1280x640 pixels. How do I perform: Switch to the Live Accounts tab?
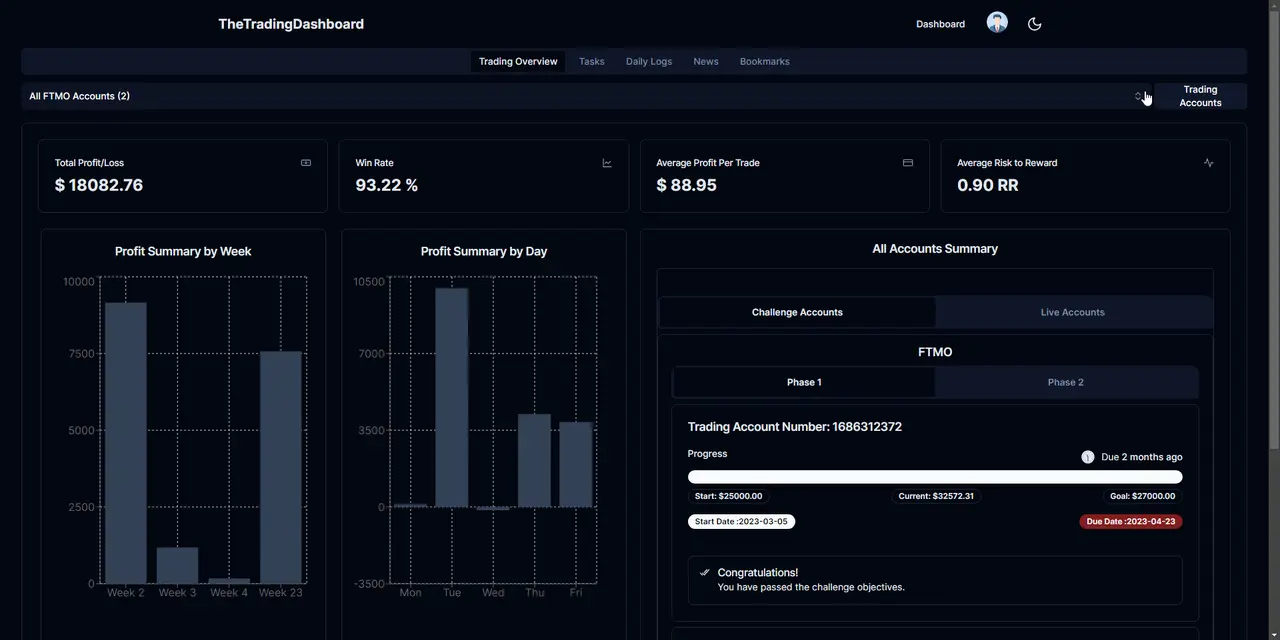click(1073, 312)
